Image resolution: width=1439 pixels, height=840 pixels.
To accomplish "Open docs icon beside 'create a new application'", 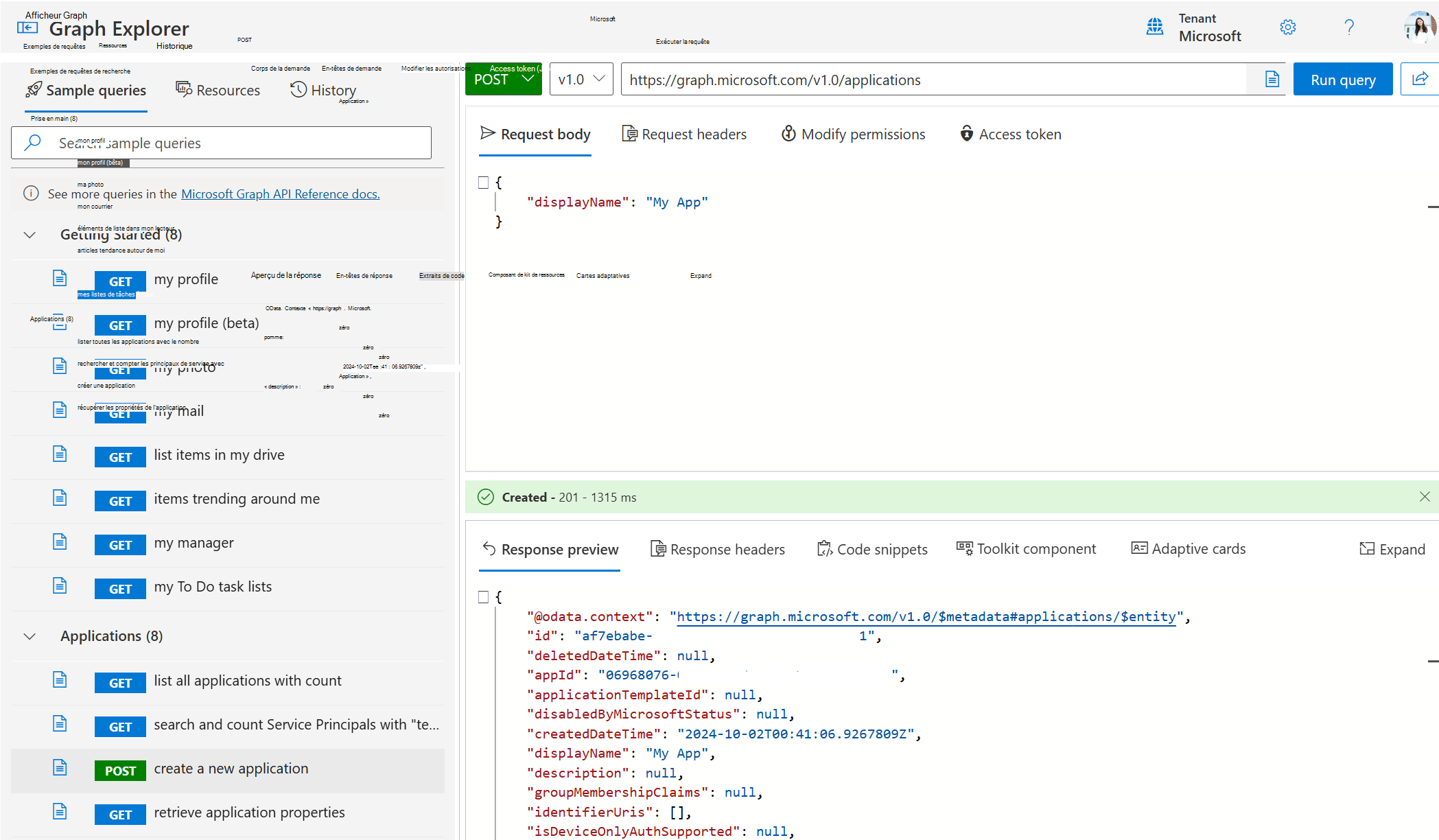I will (x=60, y=769).
